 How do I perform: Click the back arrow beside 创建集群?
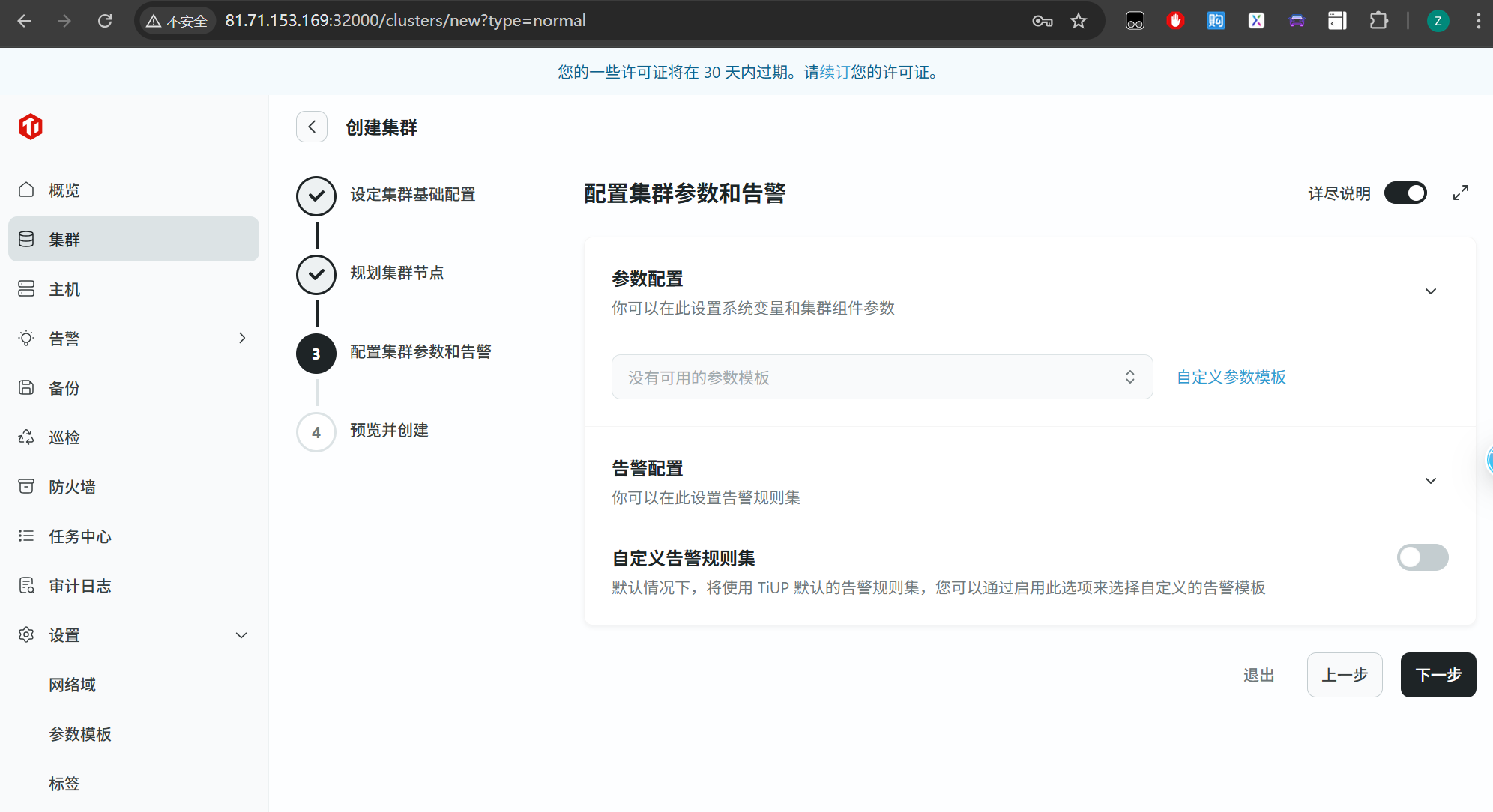[x=312, y=127]
